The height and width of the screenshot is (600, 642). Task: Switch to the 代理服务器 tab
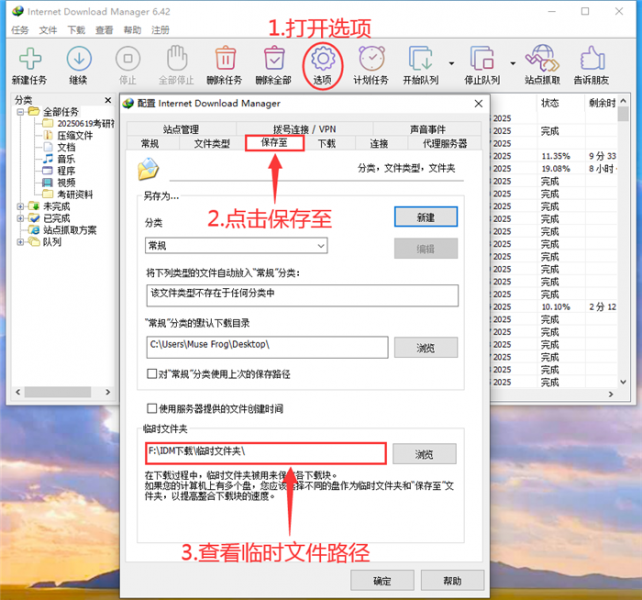click(x=445, y=143)
